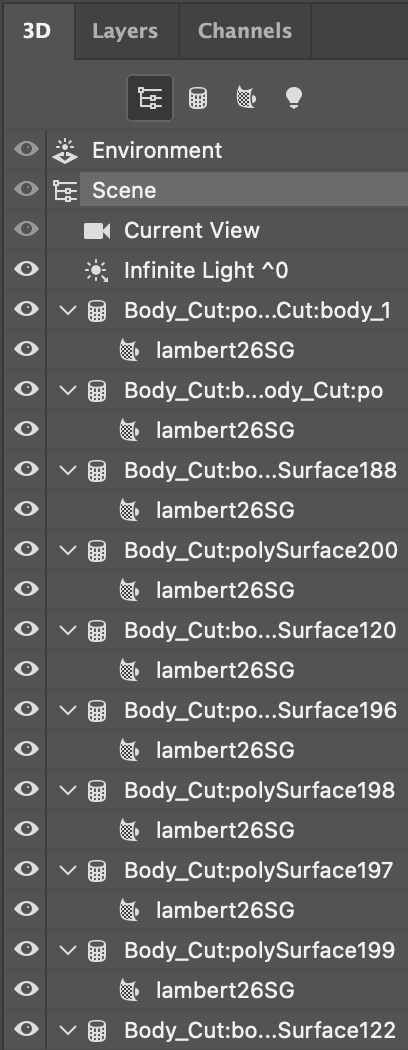Collapse the Body_Cut:polySurface199 mesh group
The image size is (408, 1050).
68,950
